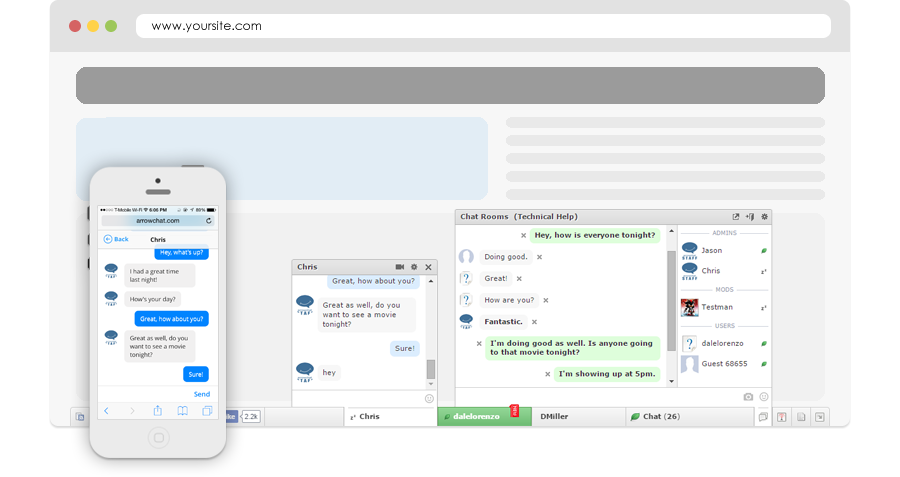The height and width of the screenshot is (477, 900).
Task: Tap Send on the phone chat
Action: coord(201,394)
